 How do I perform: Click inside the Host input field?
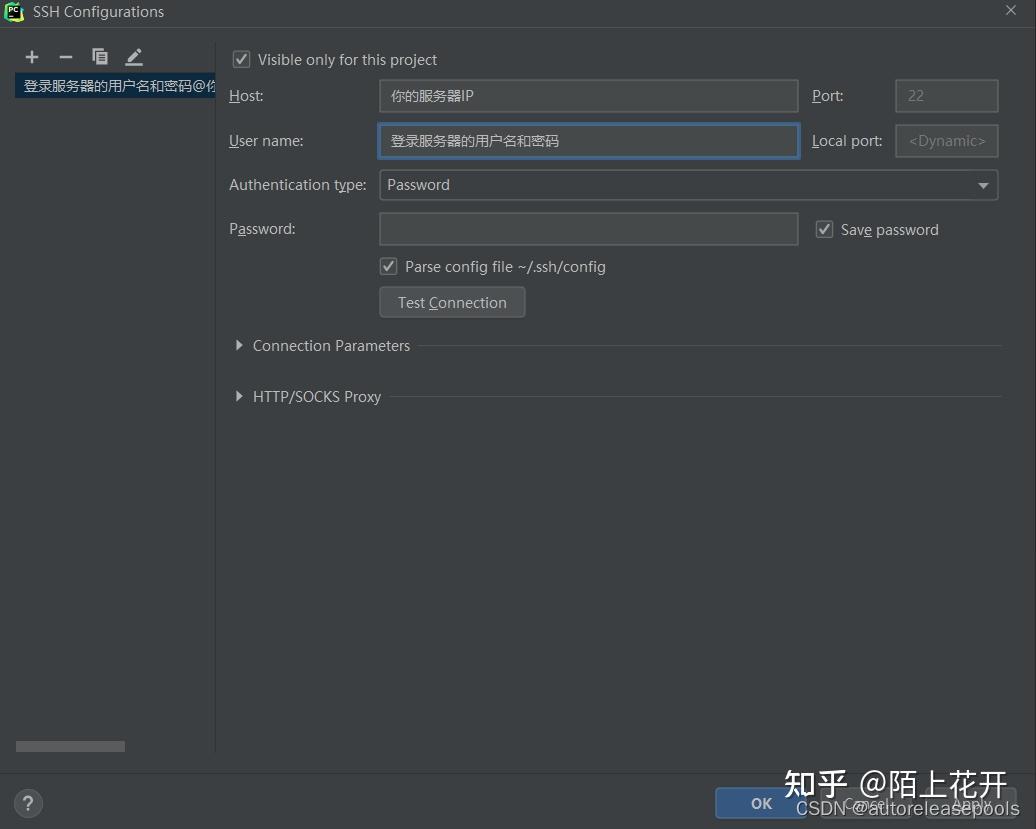pyautogui.click(x=588, y=96)
